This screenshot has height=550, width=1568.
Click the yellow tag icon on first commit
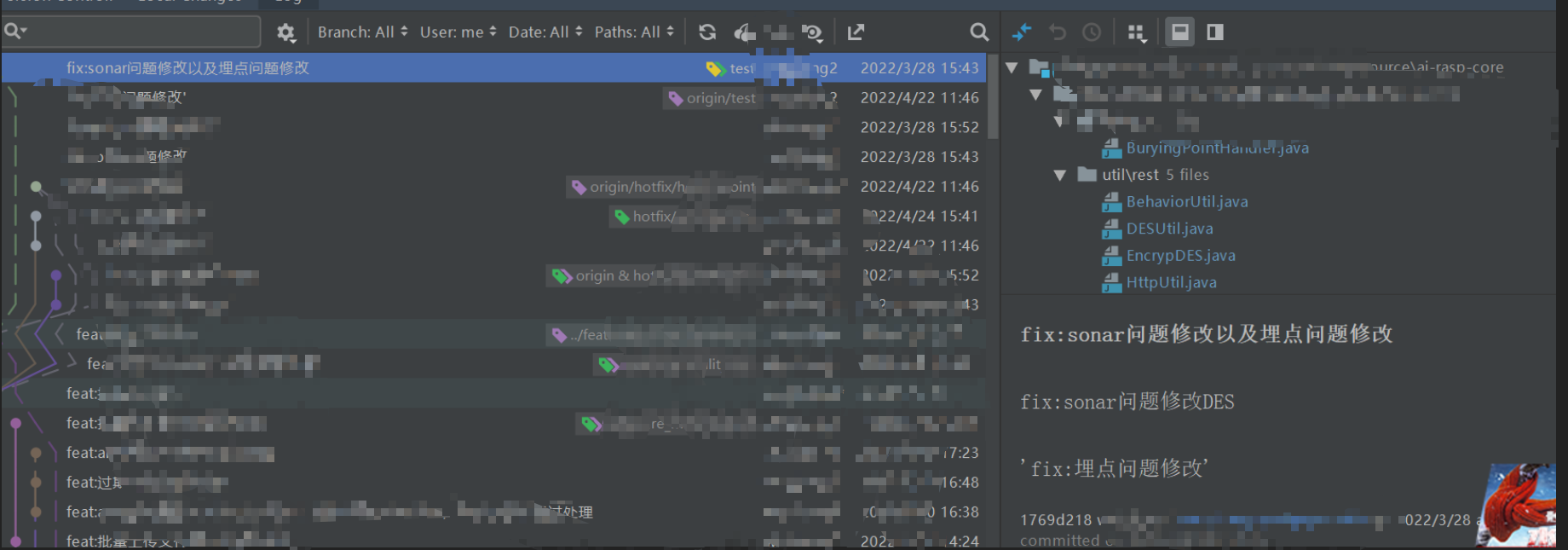click(716, 68)
